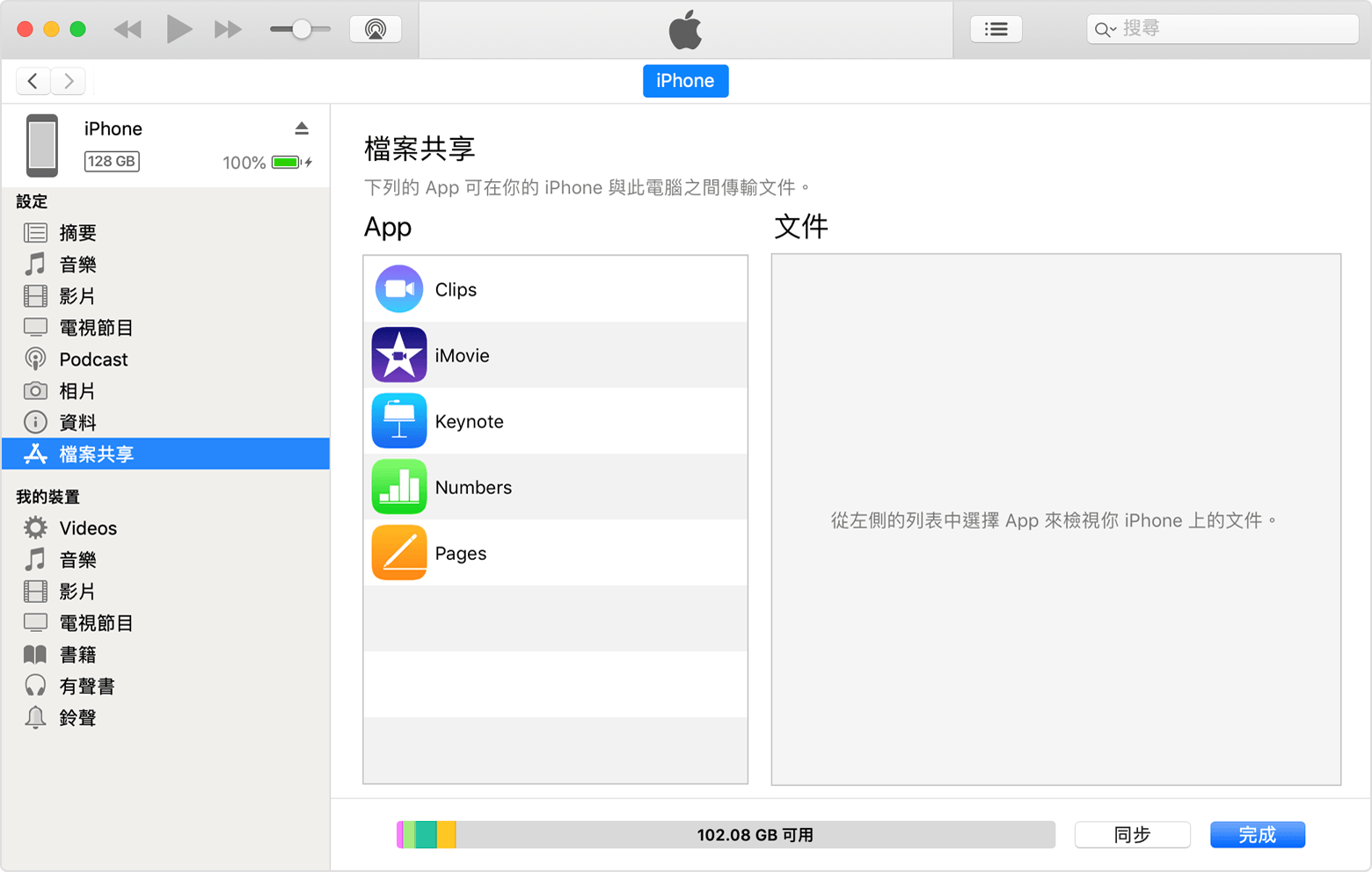Select the Keynote app icon
Viewport: 1372px width, 872px height.
coord(399,421)
